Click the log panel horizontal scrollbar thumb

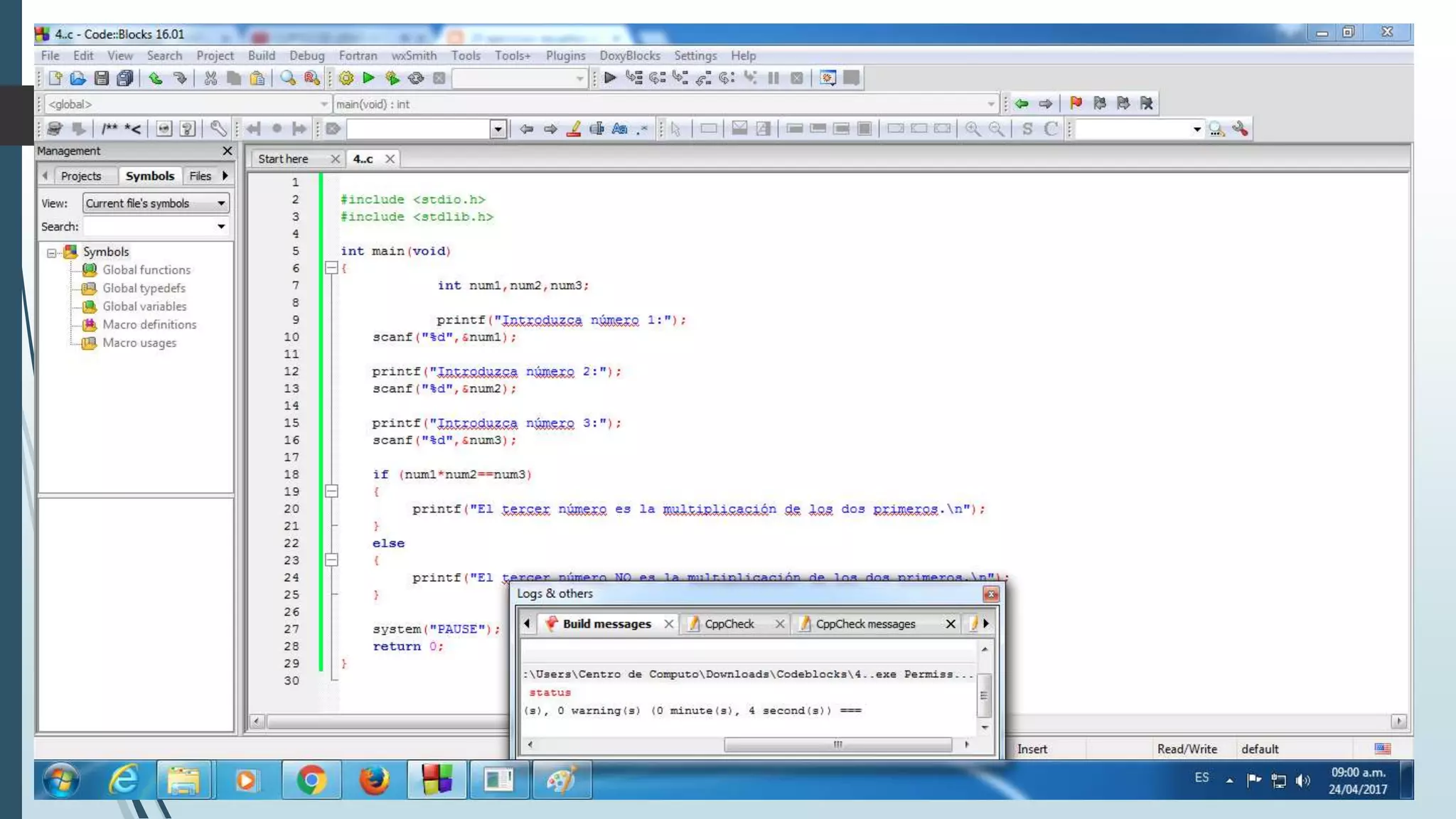click(x=837, y=744)
